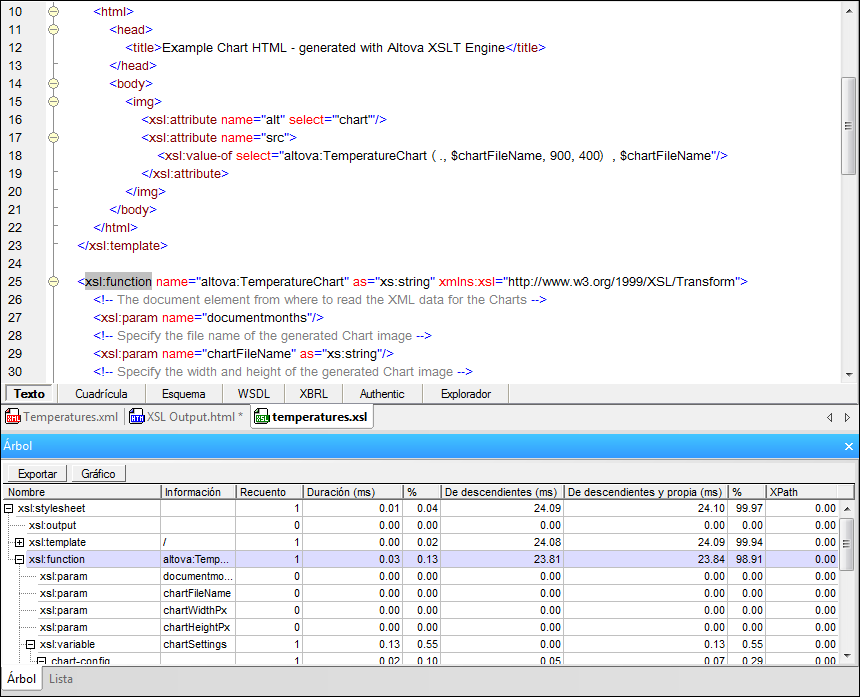Click the HTML icon on the XSL Output.html tab

click(136, 417)
